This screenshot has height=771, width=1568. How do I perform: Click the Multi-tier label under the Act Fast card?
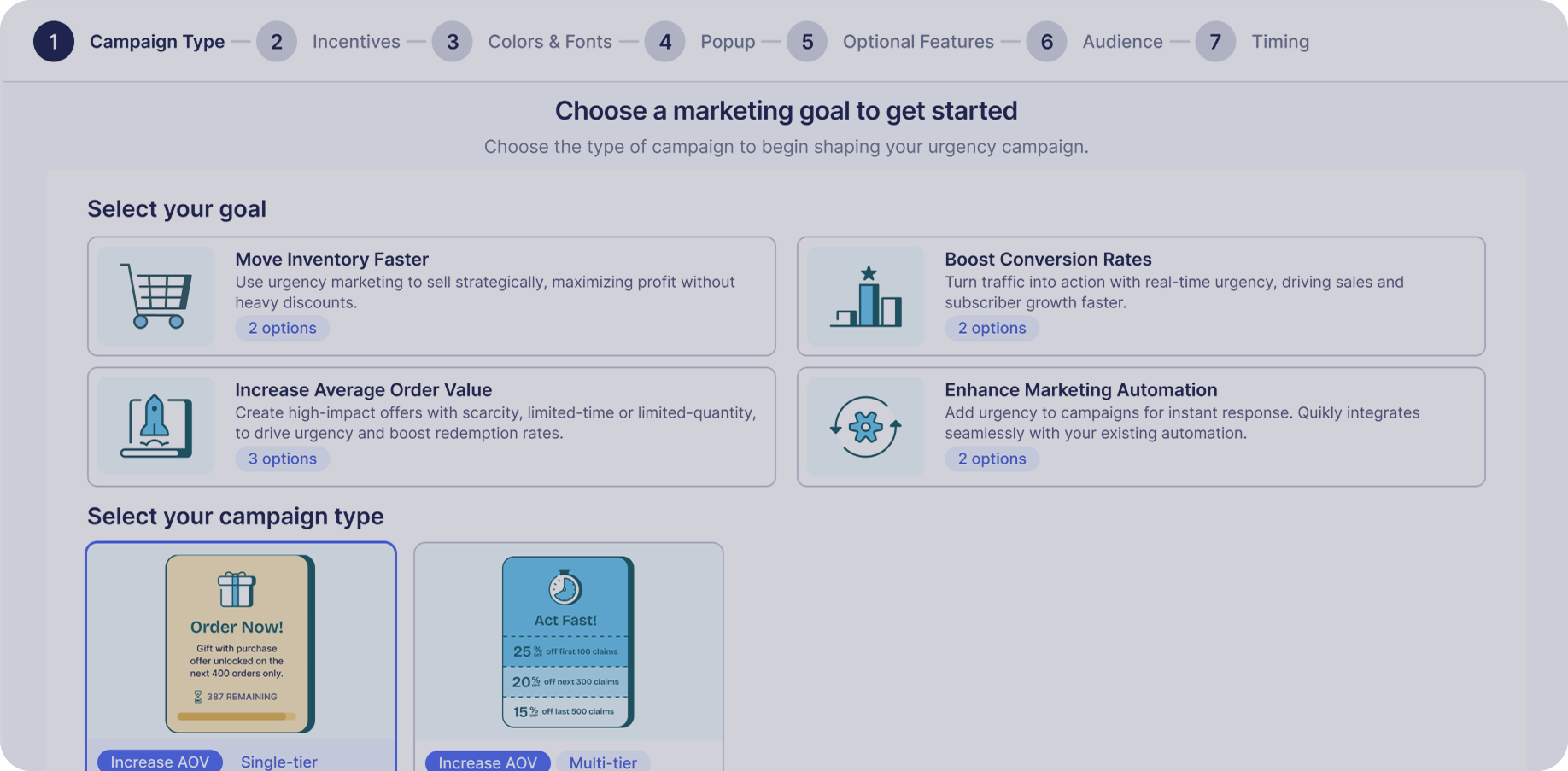tap(603, 762)
